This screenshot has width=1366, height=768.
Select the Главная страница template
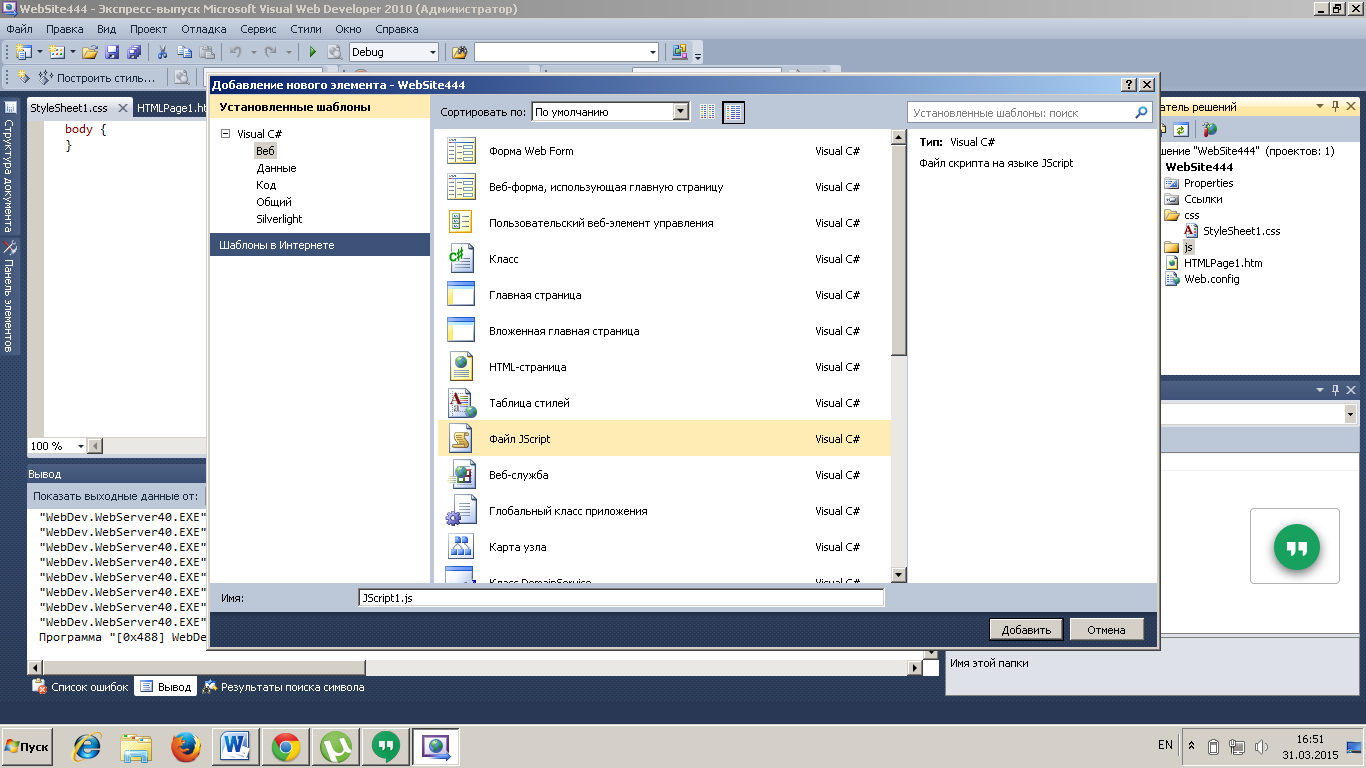[664, 295]
